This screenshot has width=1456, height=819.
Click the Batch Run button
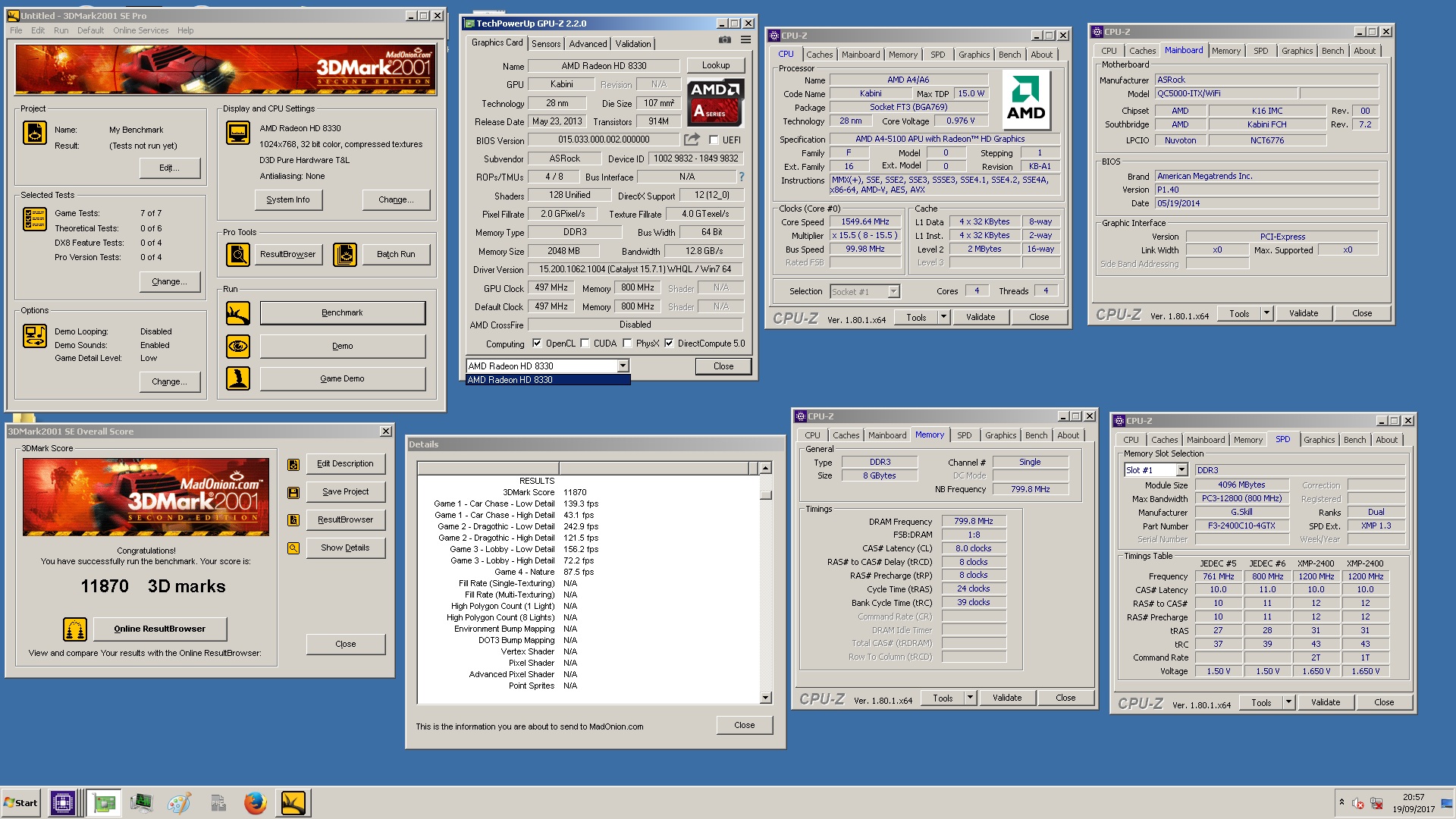pos(396,254)
